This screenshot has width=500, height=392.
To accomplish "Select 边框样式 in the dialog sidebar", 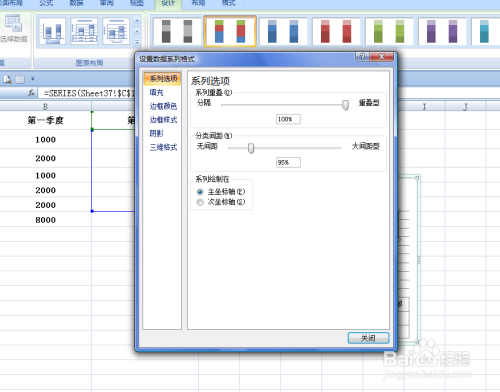I will (163, 120).
